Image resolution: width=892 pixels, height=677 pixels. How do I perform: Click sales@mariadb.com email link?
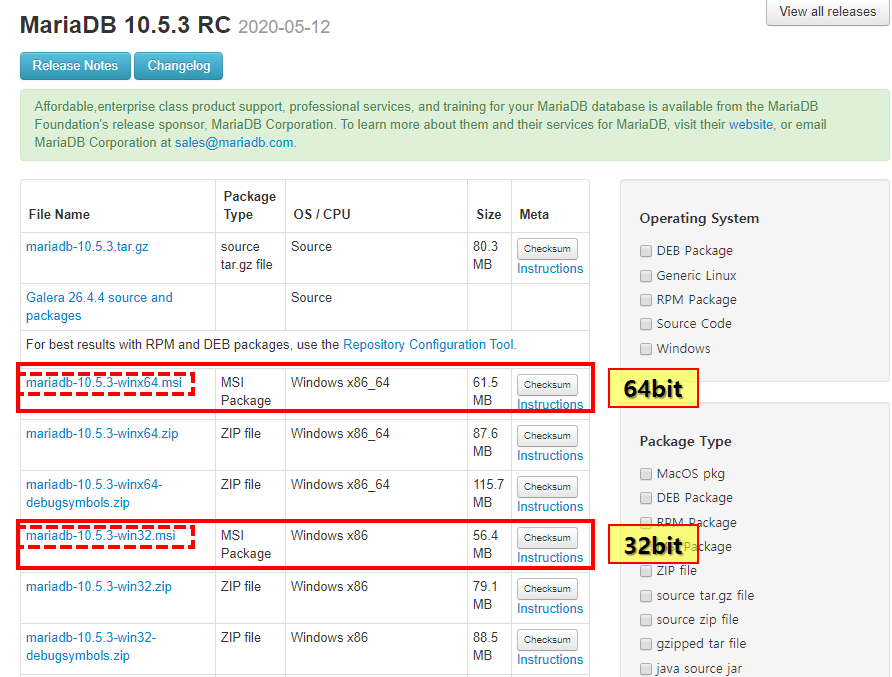[x=234, y=143]
